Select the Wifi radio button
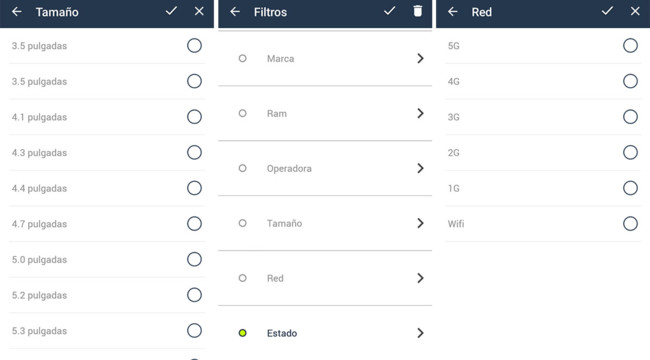The width and height of the screenshot is (650, 360). click(631, 224)
